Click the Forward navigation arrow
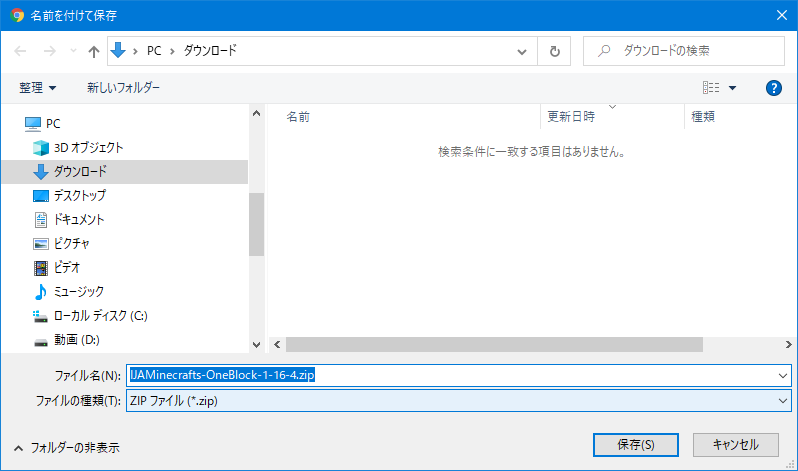 (49, 51)
